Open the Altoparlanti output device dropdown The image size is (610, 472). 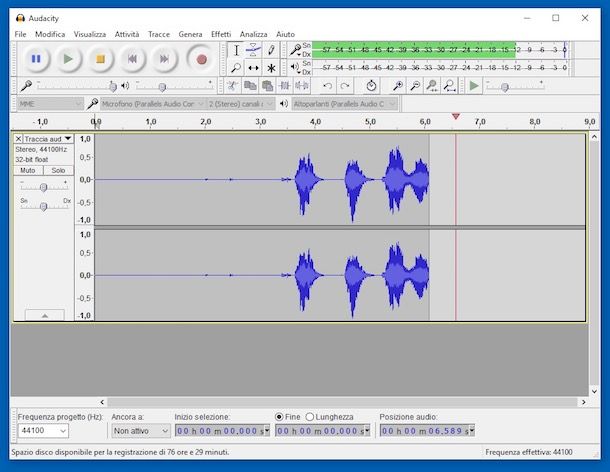click(344, 104)
